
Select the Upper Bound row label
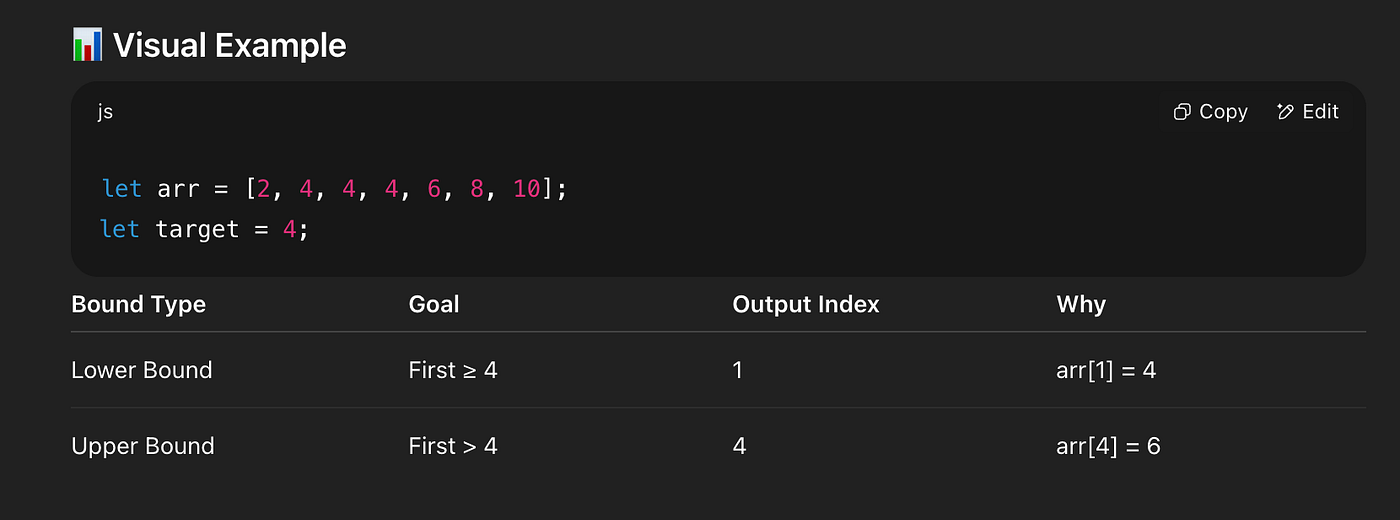(143, 446)
